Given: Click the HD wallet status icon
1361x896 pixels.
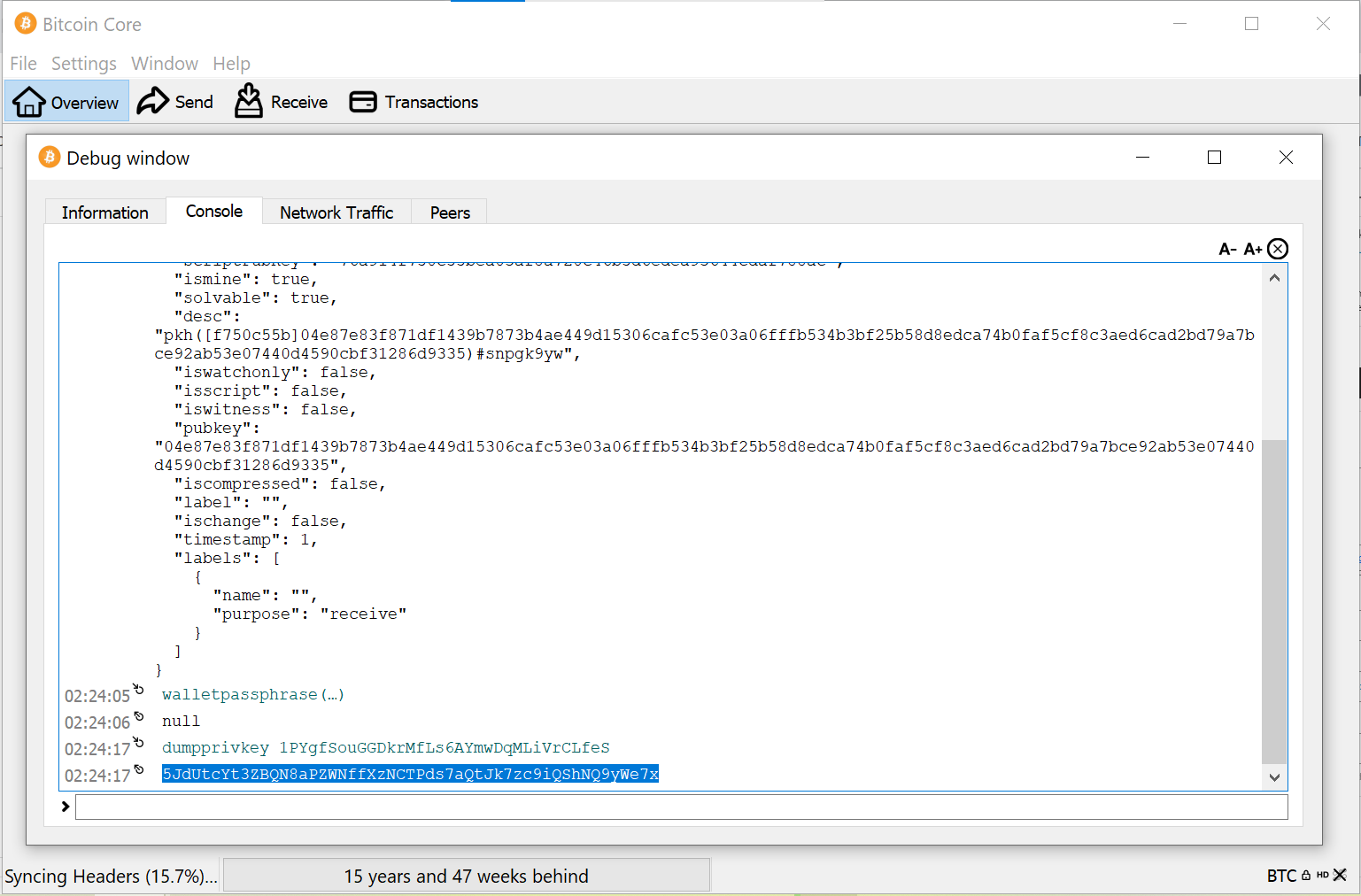Looking at the screenshot, I should (1323, 876).
